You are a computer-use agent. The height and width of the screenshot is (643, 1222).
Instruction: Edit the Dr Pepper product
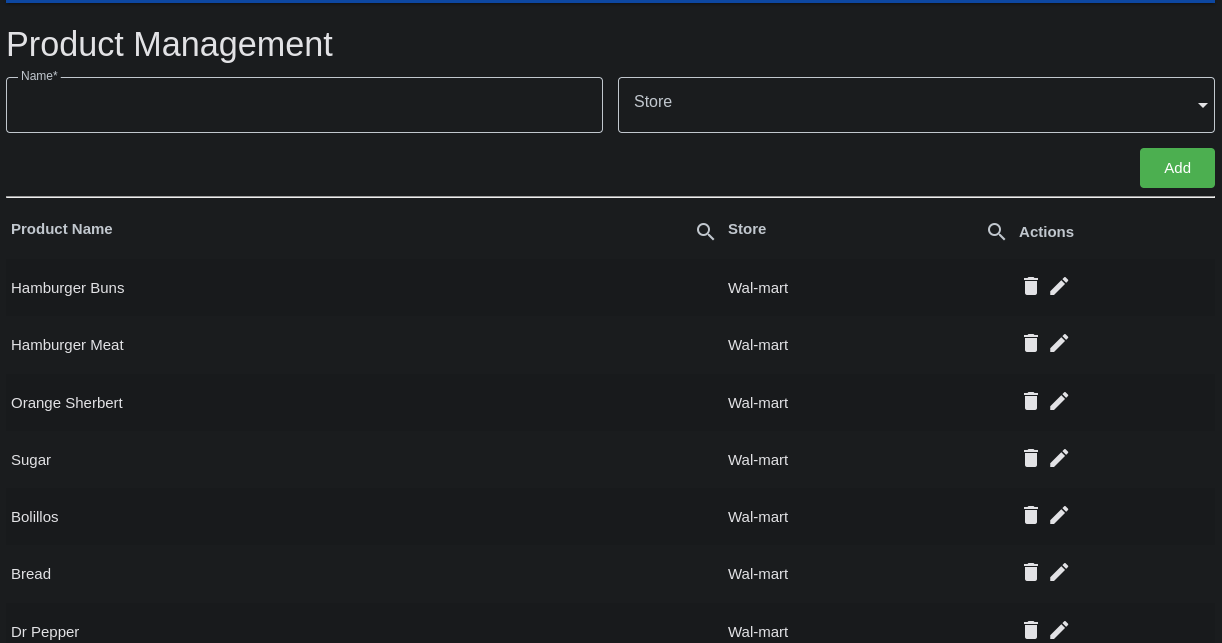tap(1059, 630)
